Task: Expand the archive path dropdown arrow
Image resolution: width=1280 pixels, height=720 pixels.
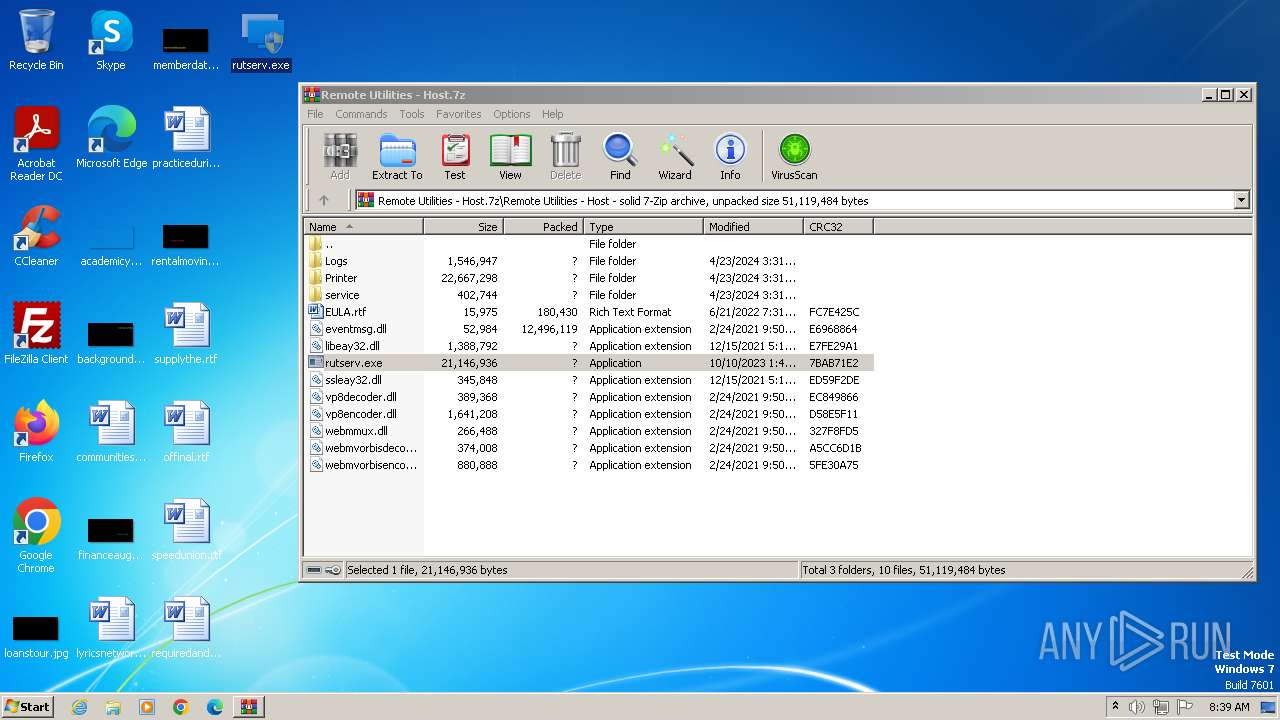Action: pos(1241,200)
